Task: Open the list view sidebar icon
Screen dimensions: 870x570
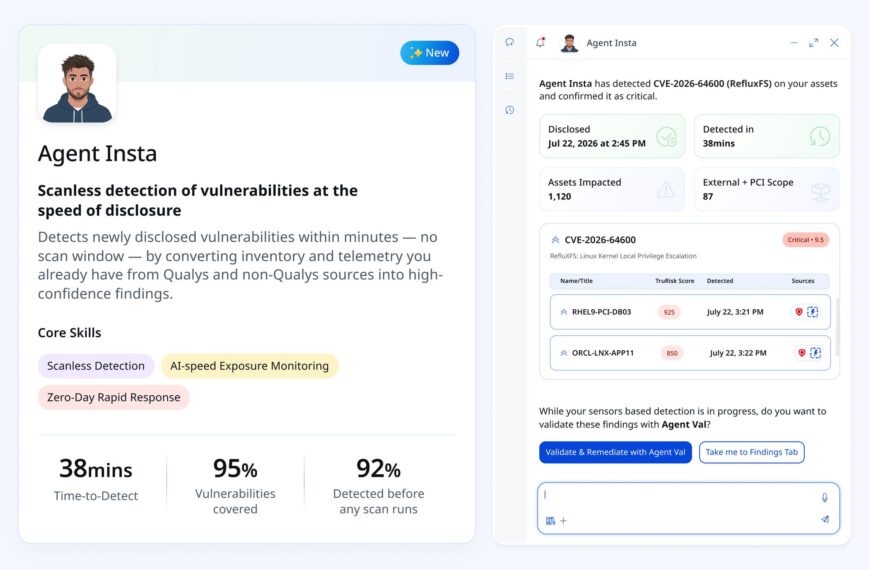Action: (509, 76)
